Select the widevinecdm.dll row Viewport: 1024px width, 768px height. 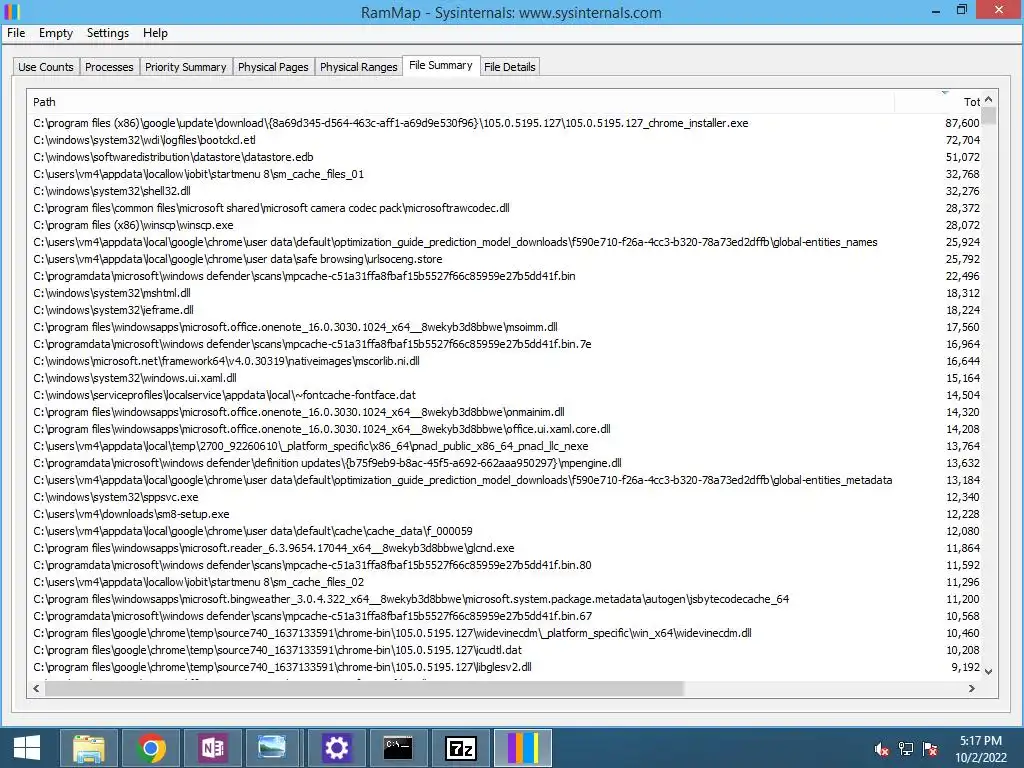[506, 632]
